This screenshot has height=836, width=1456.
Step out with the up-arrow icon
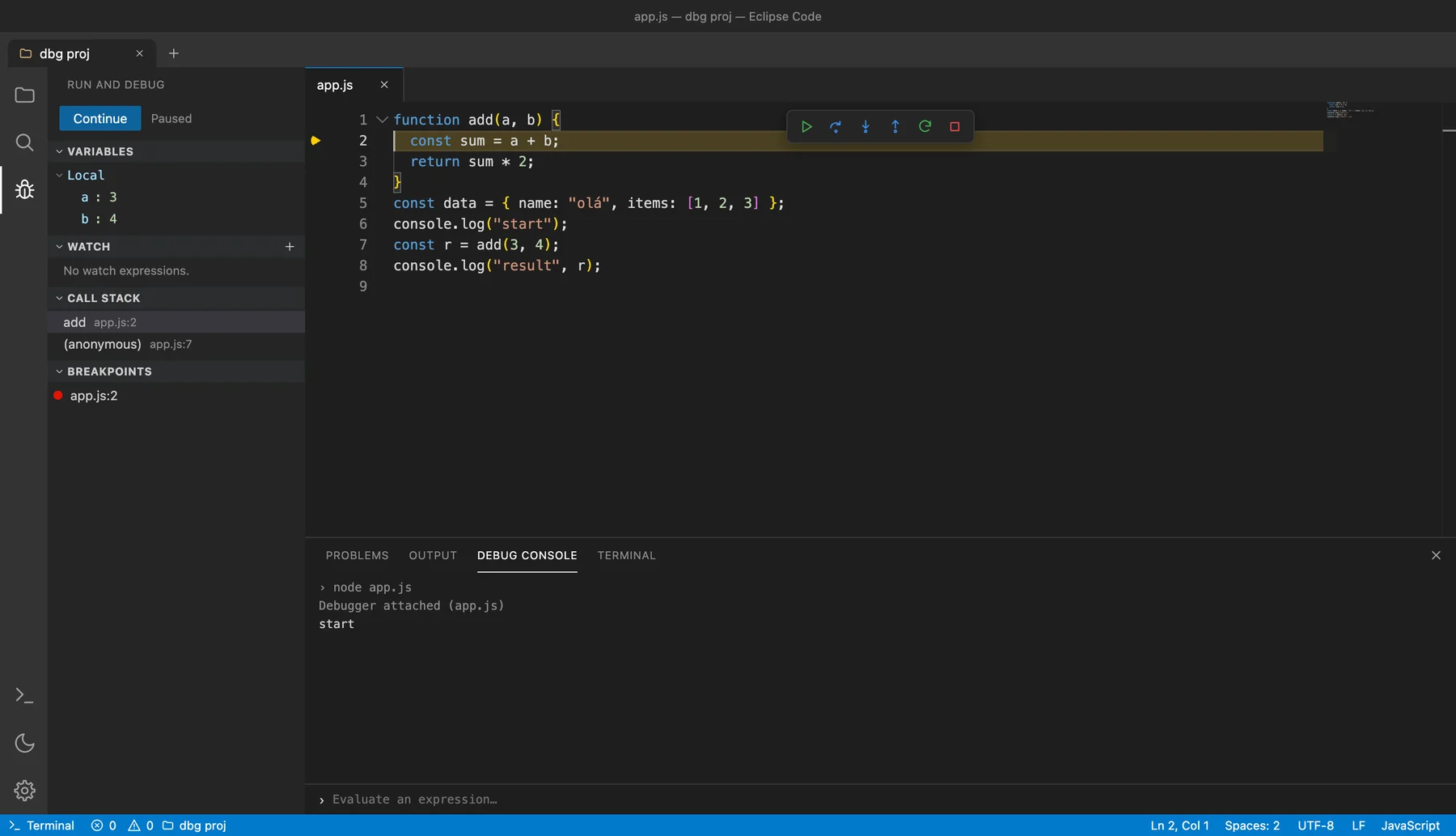pyautogui.click(x=895, y=126)
